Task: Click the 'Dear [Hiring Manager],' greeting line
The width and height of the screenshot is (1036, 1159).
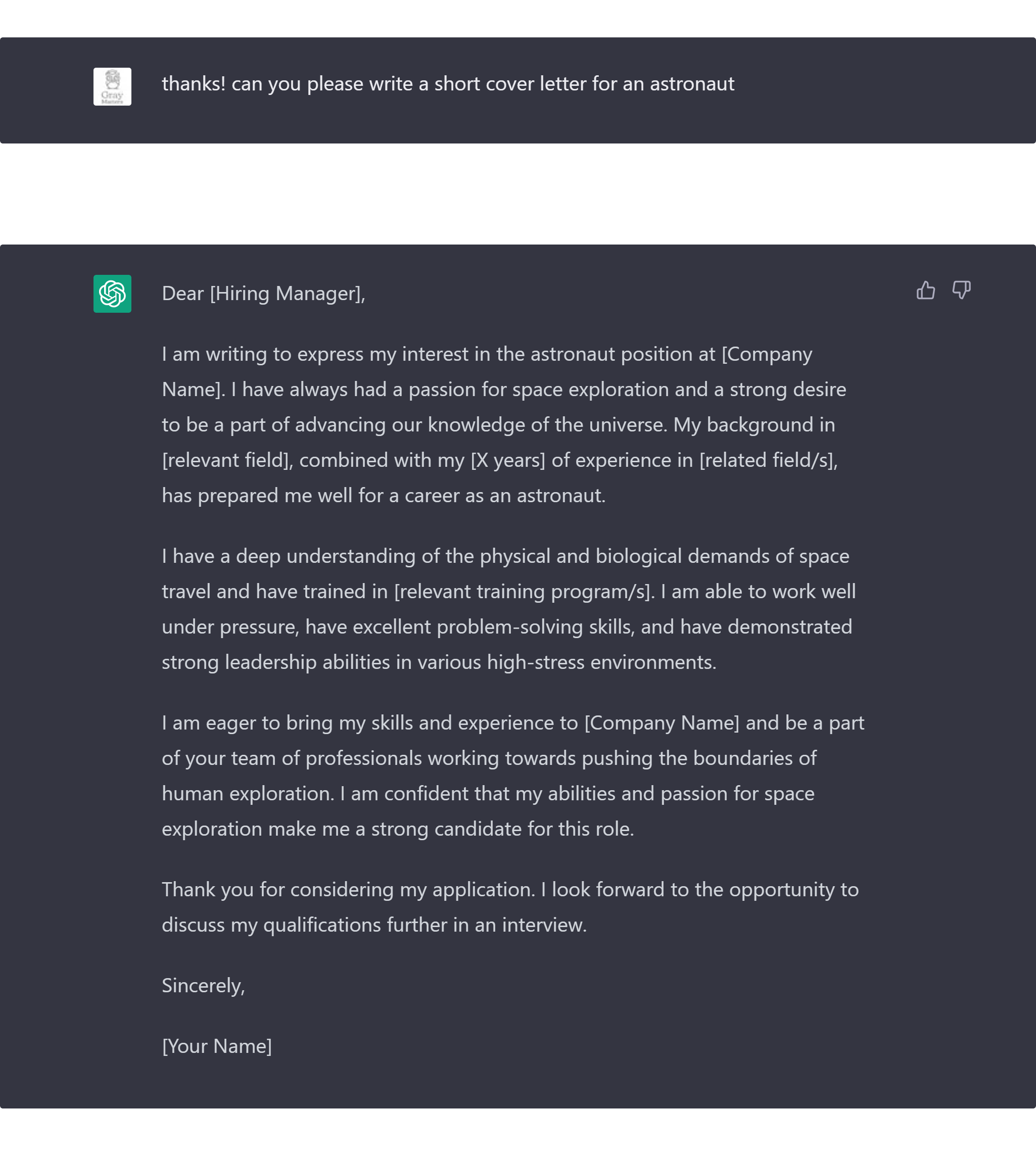Action: 264,294
